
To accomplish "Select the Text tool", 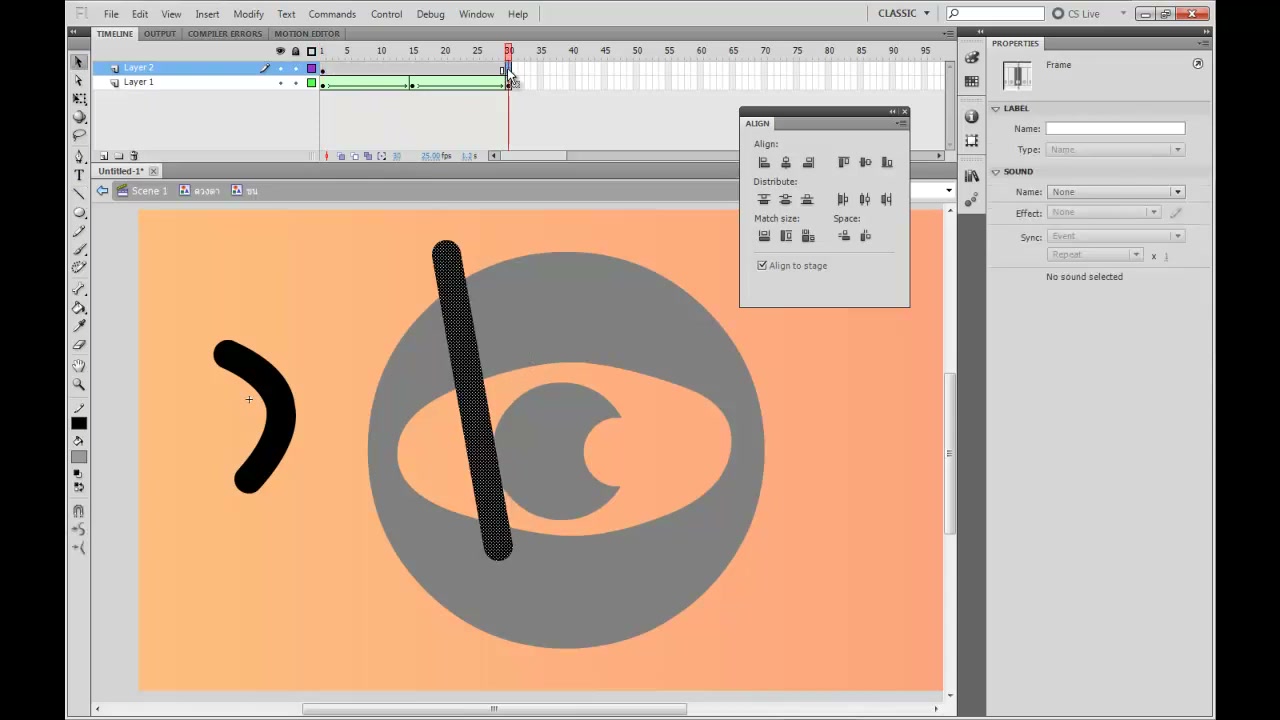I will [79, 175].
